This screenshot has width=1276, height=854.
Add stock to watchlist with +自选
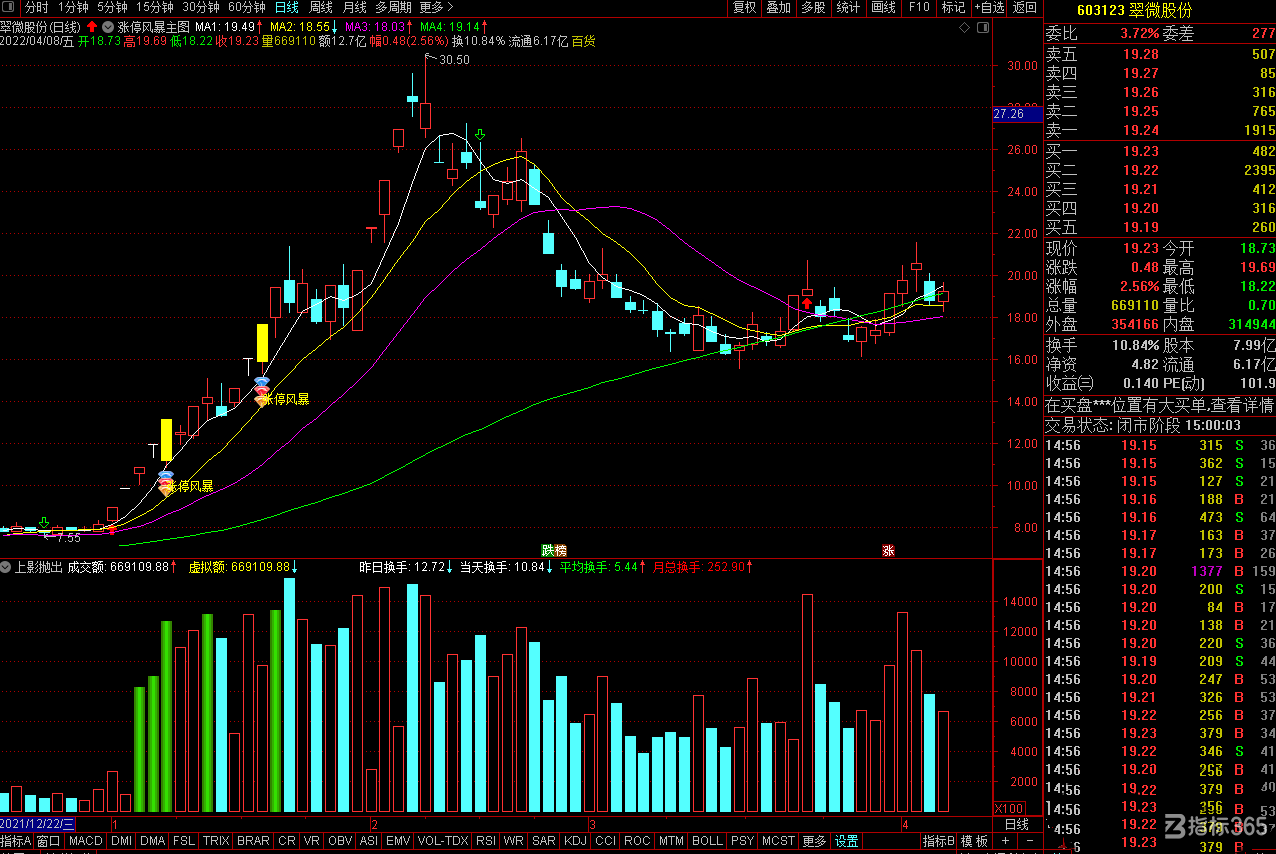coord(988,7)
